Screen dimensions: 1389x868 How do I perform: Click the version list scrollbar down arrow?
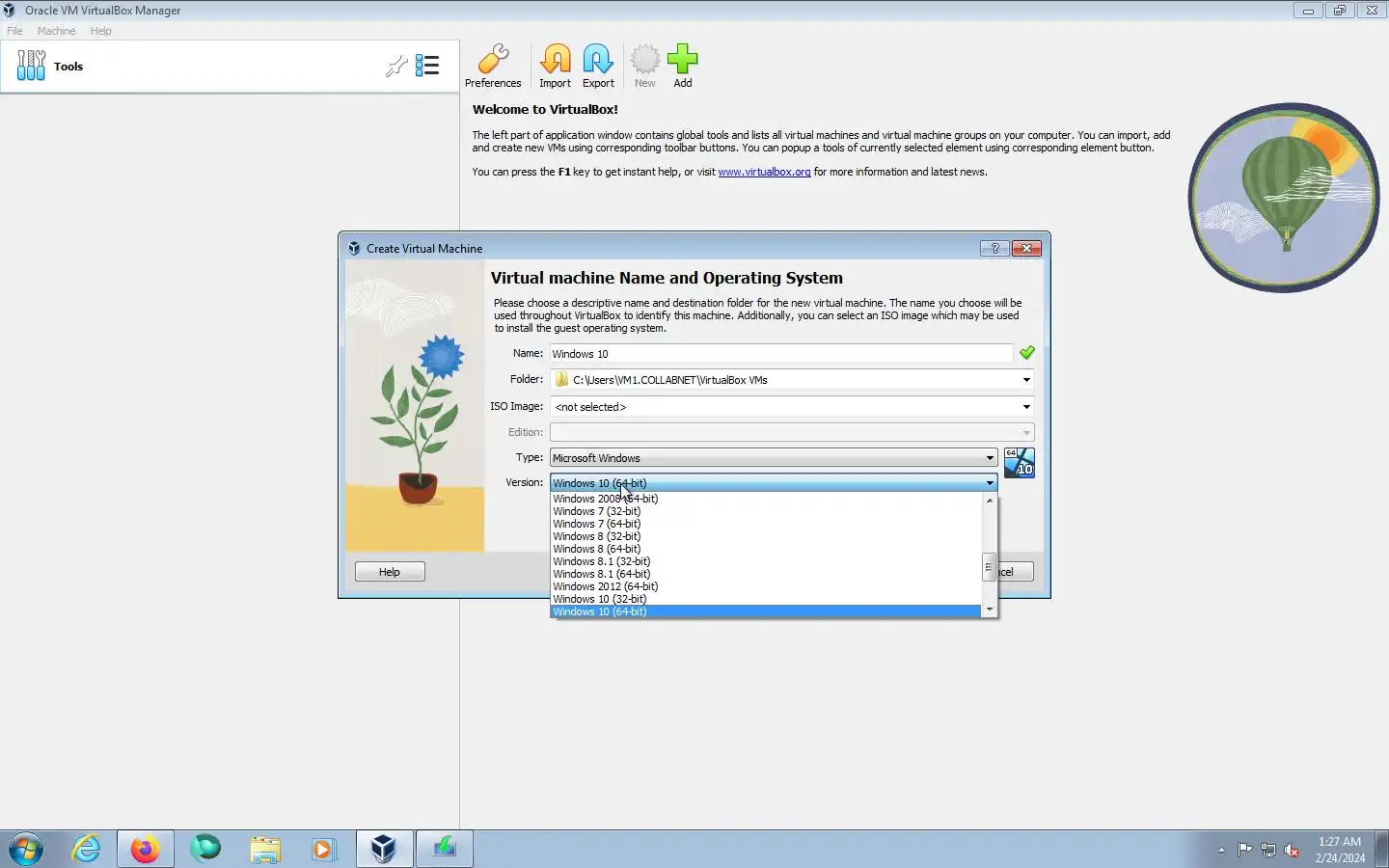989,610
